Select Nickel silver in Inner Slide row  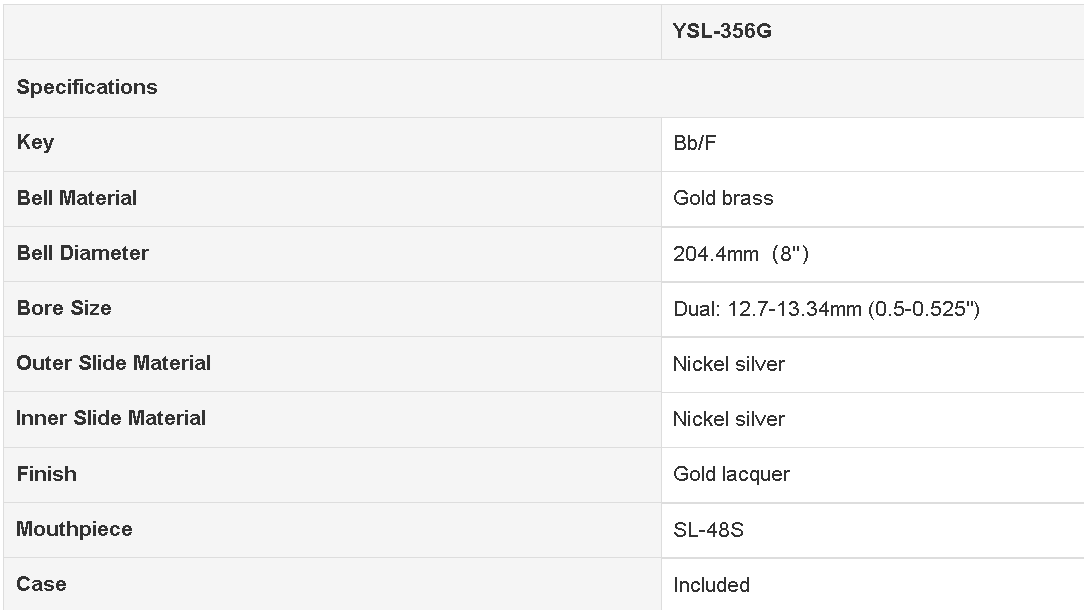pyautogui.click(x=729, y=419)
